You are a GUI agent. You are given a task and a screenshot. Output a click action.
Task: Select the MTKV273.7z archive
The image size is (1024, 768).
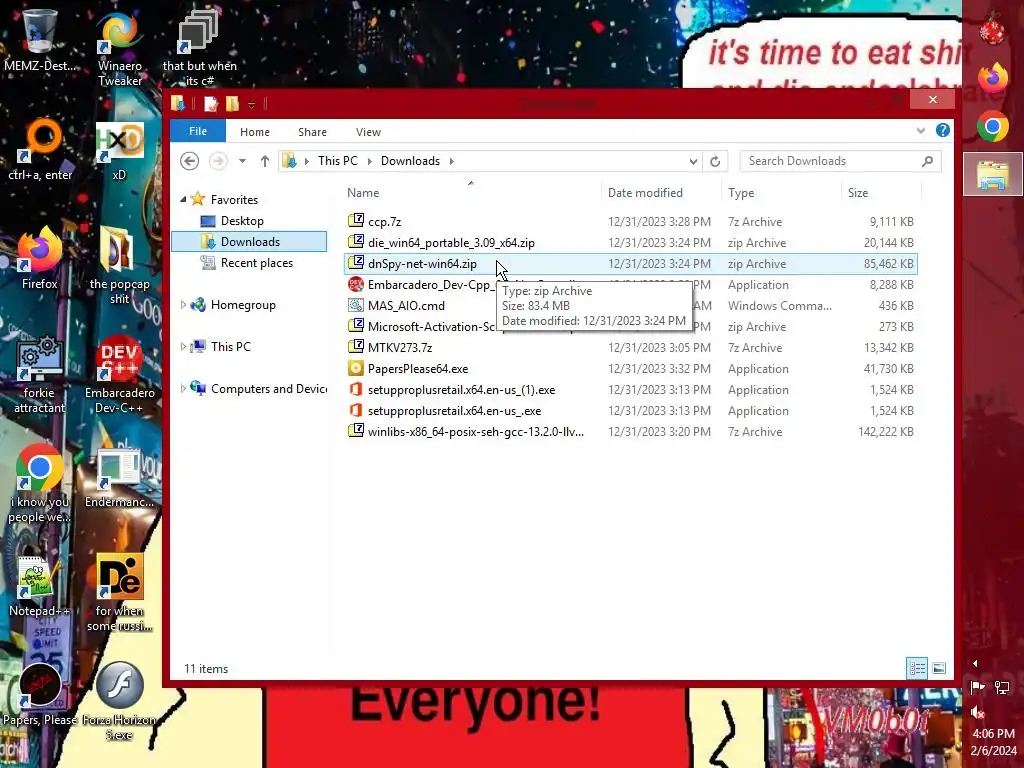pyautogui.click(x=631, y=347)
